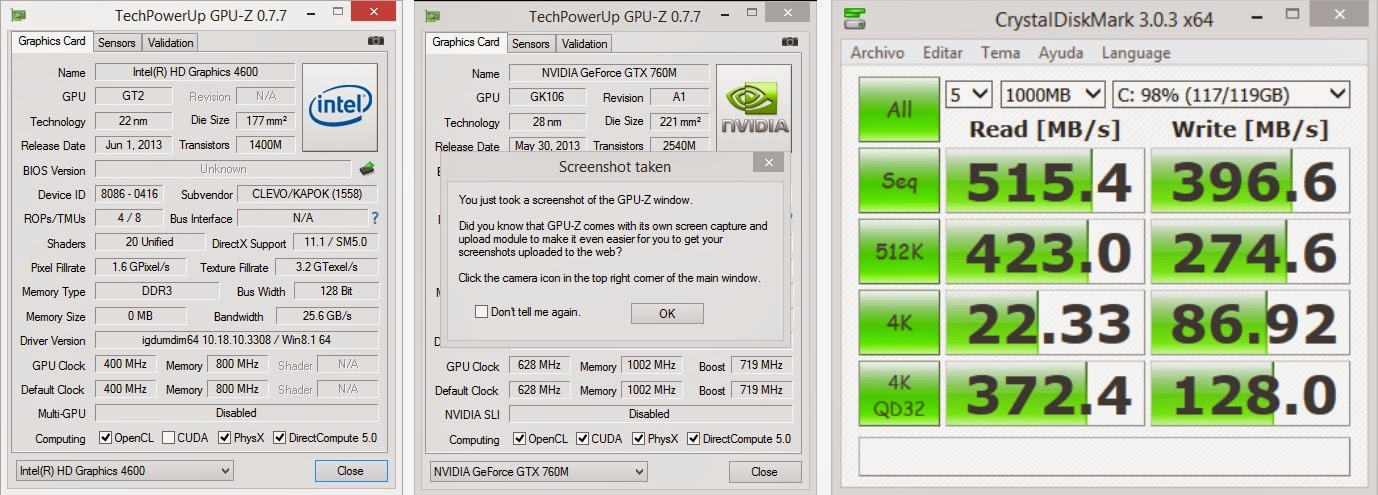
Task: Click the 4K QD32 read result bar 372.4
Action: click(x=1045, y=394)
